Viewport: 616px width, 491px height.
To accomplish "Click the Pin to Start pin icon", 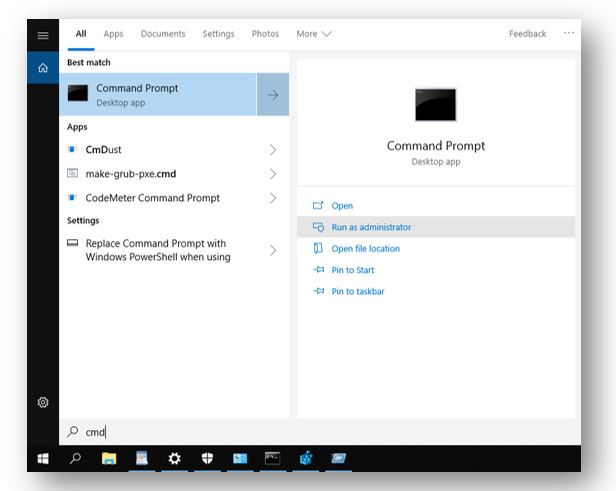I will (x=319, y=269).
